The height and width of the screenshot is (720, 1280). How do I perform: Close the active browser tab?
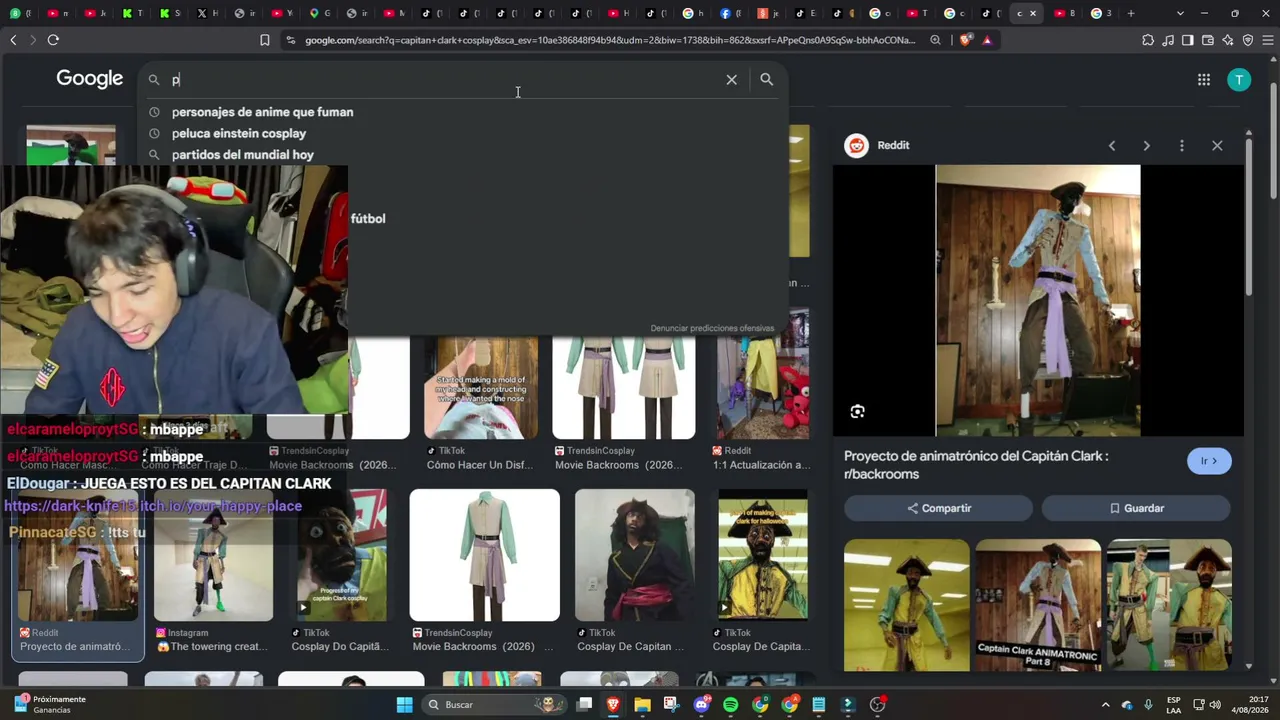pyautogui.click(x=1033, y=13)
